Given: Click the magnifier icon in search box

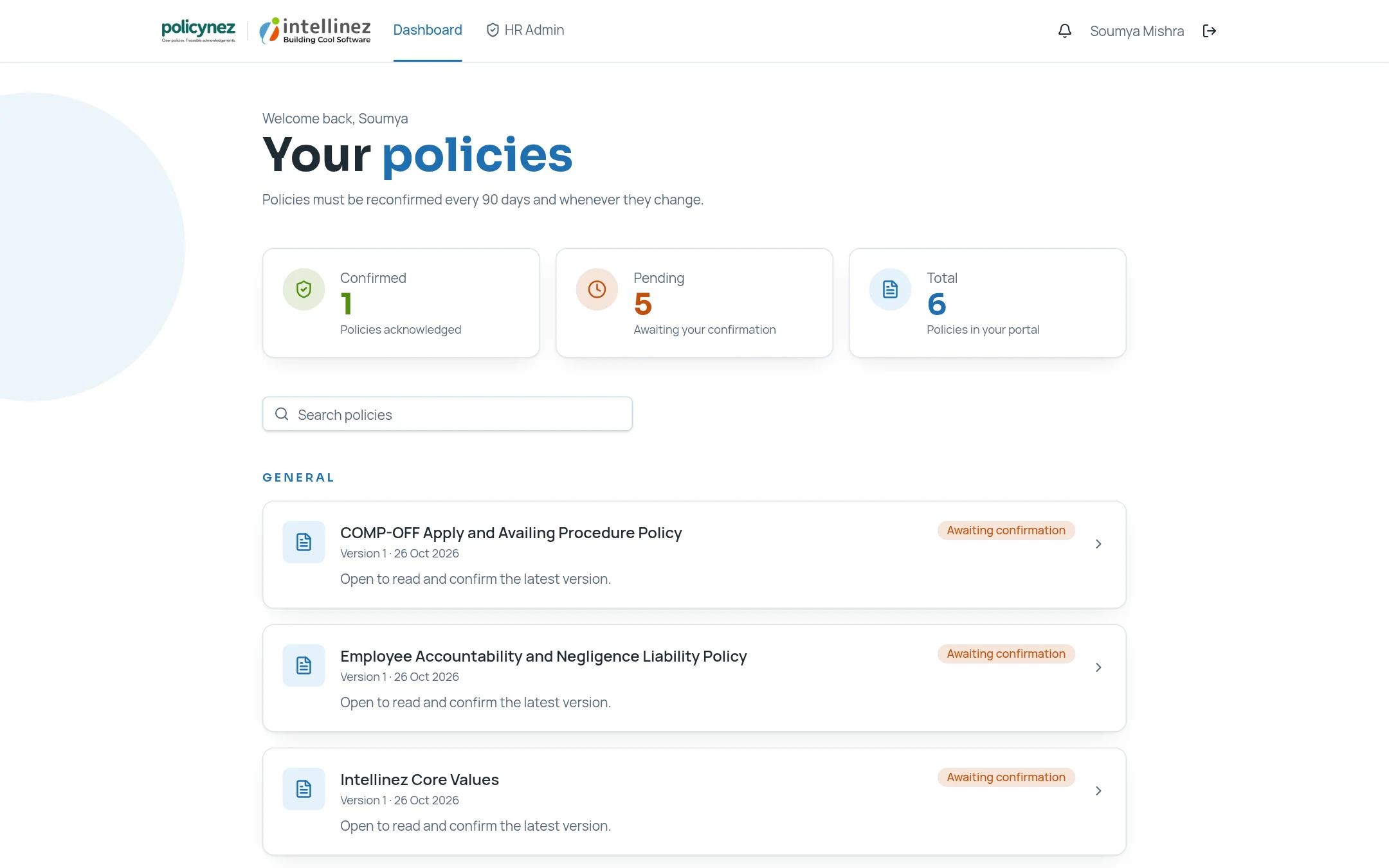Looking at the screenshot, I should pyautogui.click(x=282, y=414).
